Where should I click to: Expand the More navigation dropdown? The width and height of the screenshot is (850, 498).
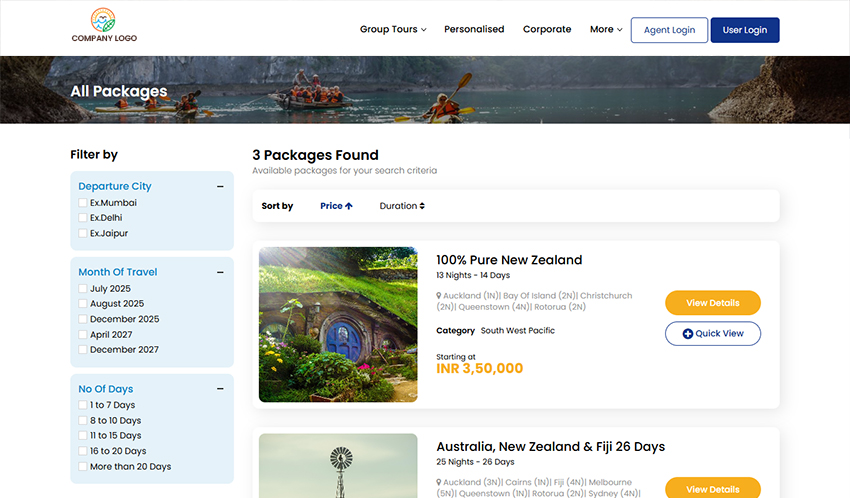pyautogui.click(x=606, y=30)
